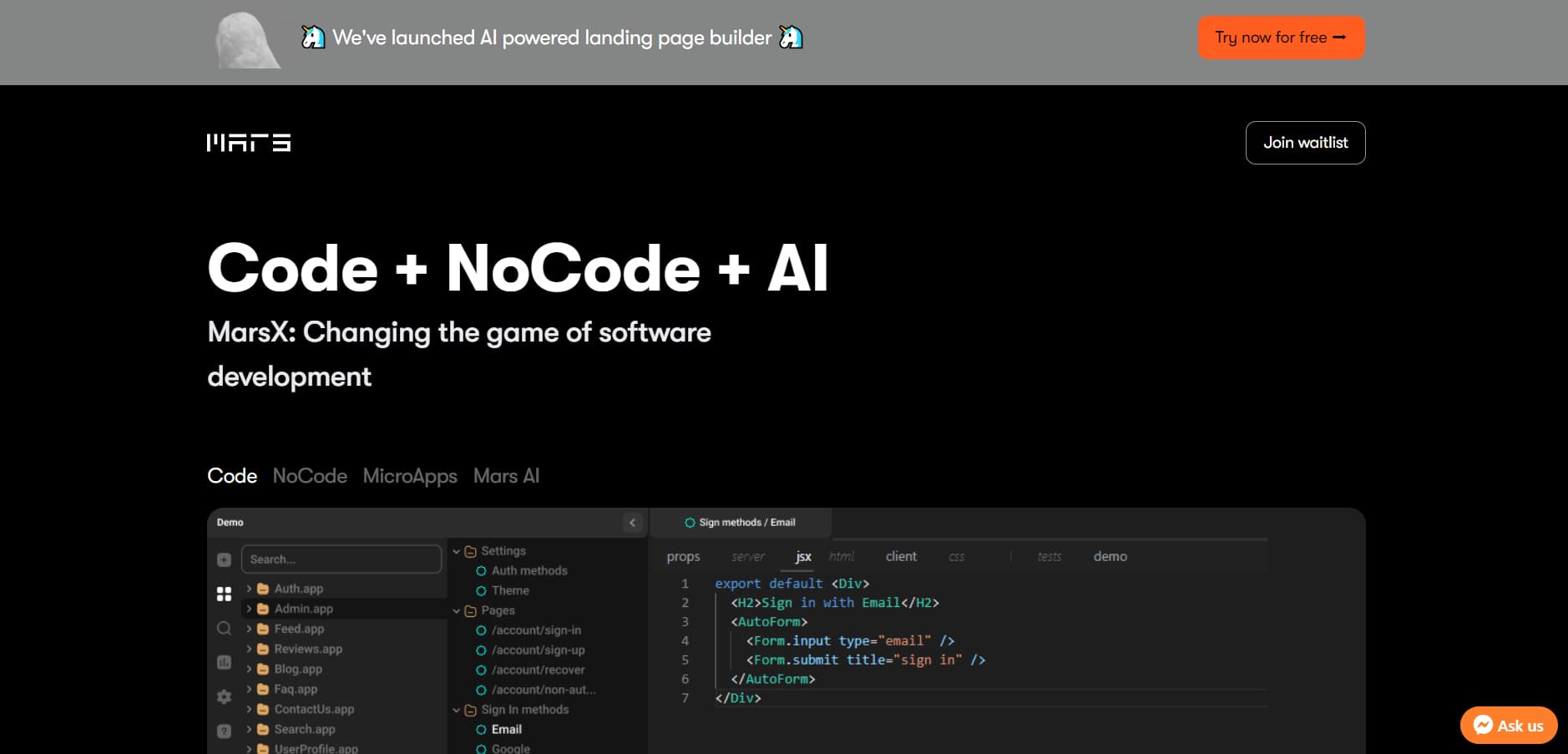Click the Demo project label

coord(230,523)
